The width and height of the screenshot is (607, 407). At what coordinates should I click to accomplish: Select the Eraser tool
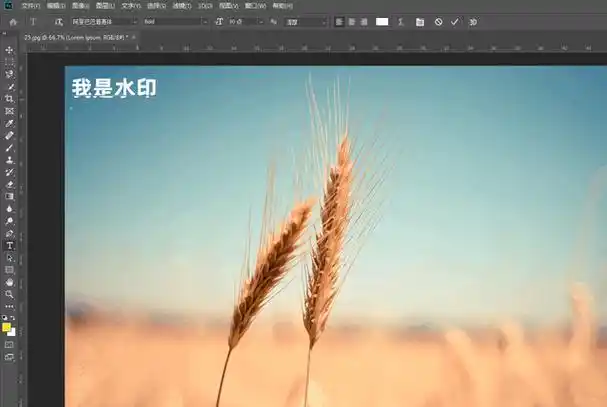point(9,184)
